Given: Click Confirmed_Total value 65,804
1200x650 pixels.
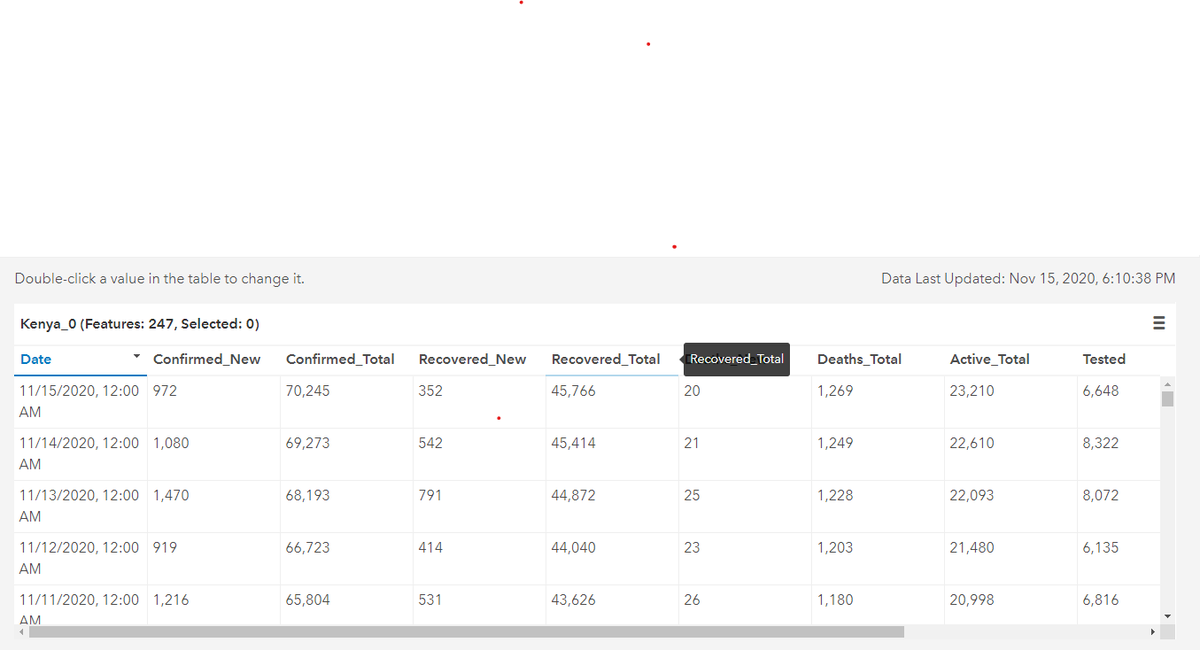Looking at the screenshot, I should pyautogui.click(x=308, y=600).
